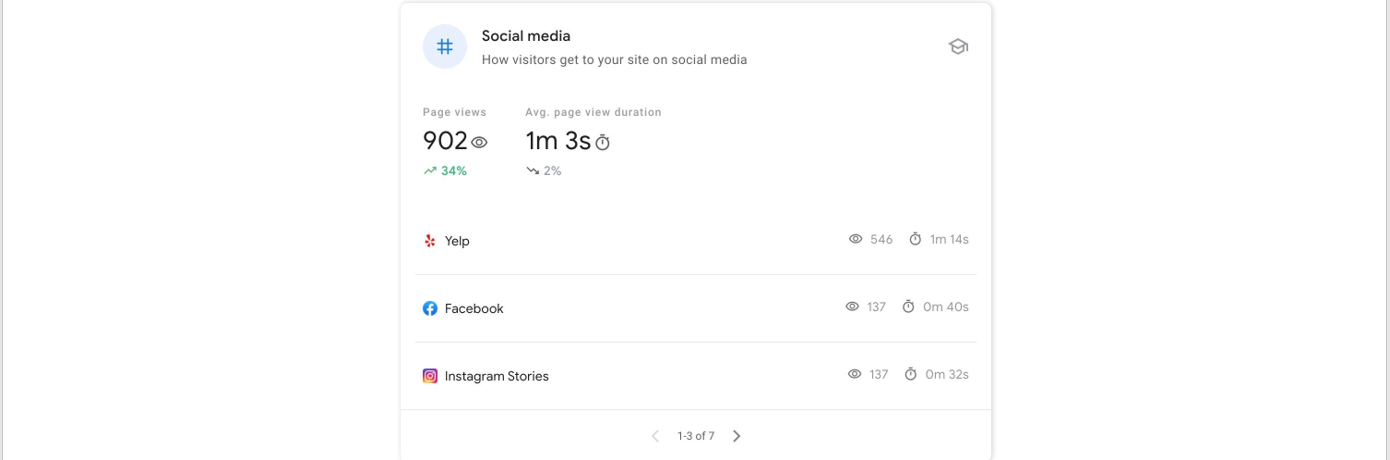Screen dimensions: 1390x460
Task: Select the Facebook row label
Action: [x=474, y=309]
